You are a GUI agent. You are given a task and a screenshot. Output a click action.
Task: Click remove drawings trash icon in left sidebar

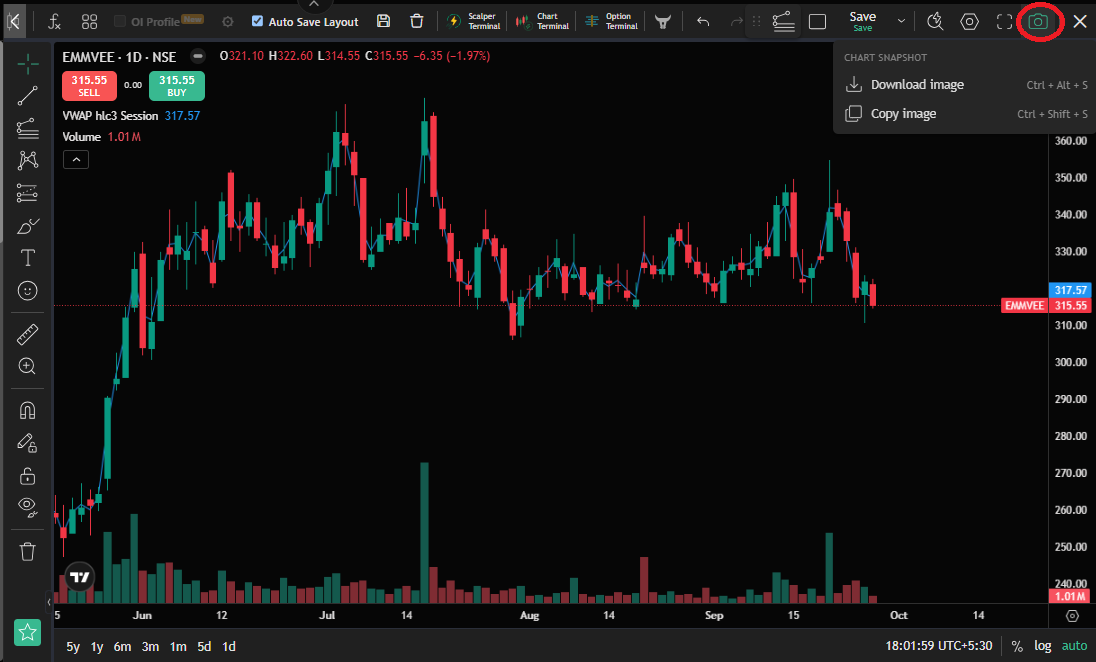pos(27,552)
